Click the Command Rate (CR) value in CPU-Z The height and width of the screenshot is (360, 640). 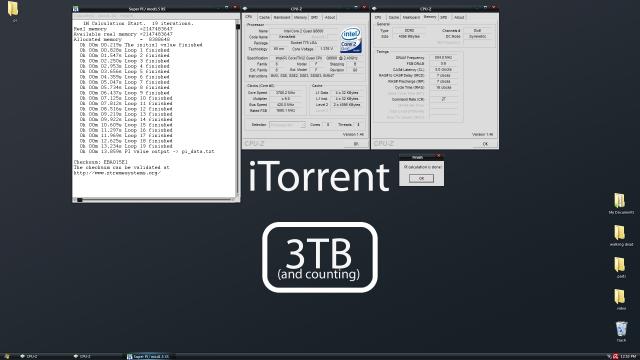tap(443, 99)
